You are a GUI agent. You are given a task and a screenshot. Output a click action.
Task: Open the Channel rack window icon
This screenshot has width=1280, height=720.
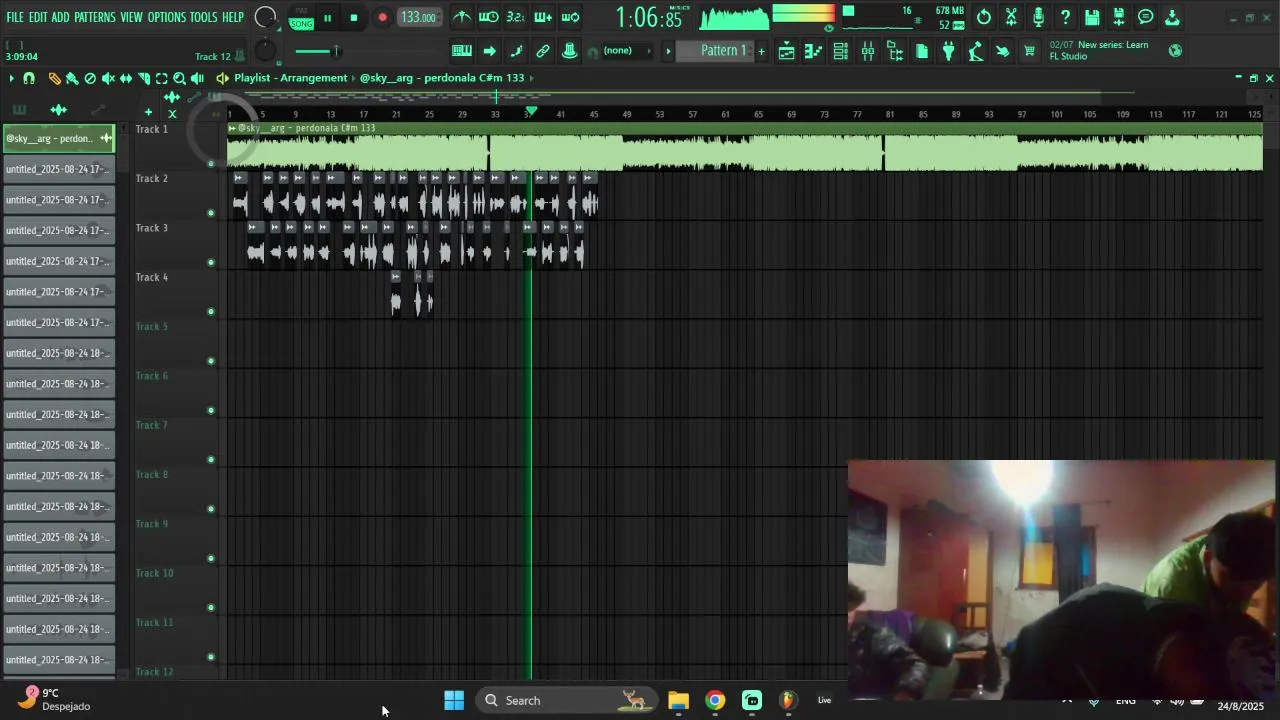[841, 51]
